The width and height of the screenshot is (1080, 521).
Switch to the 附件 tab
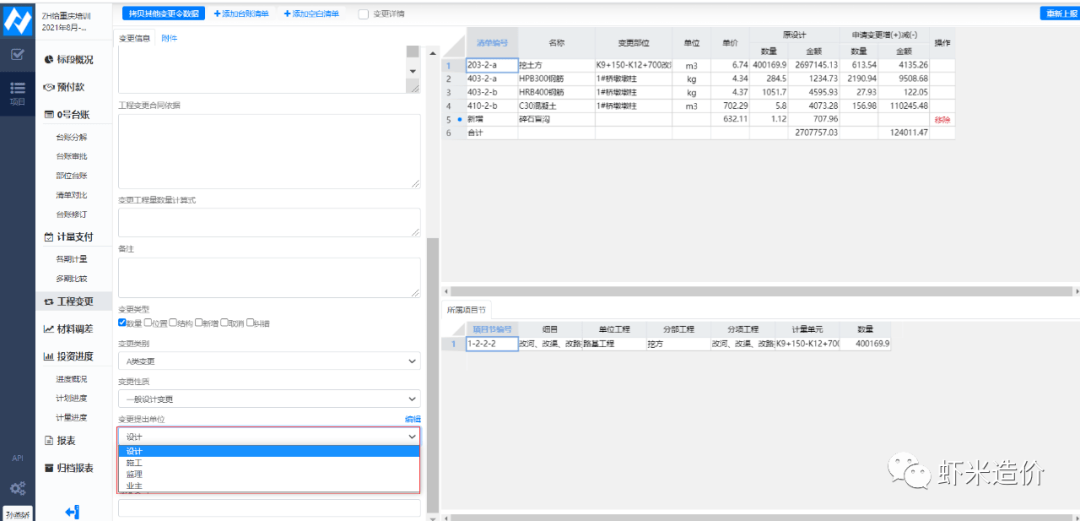click(x=169, y=37)
